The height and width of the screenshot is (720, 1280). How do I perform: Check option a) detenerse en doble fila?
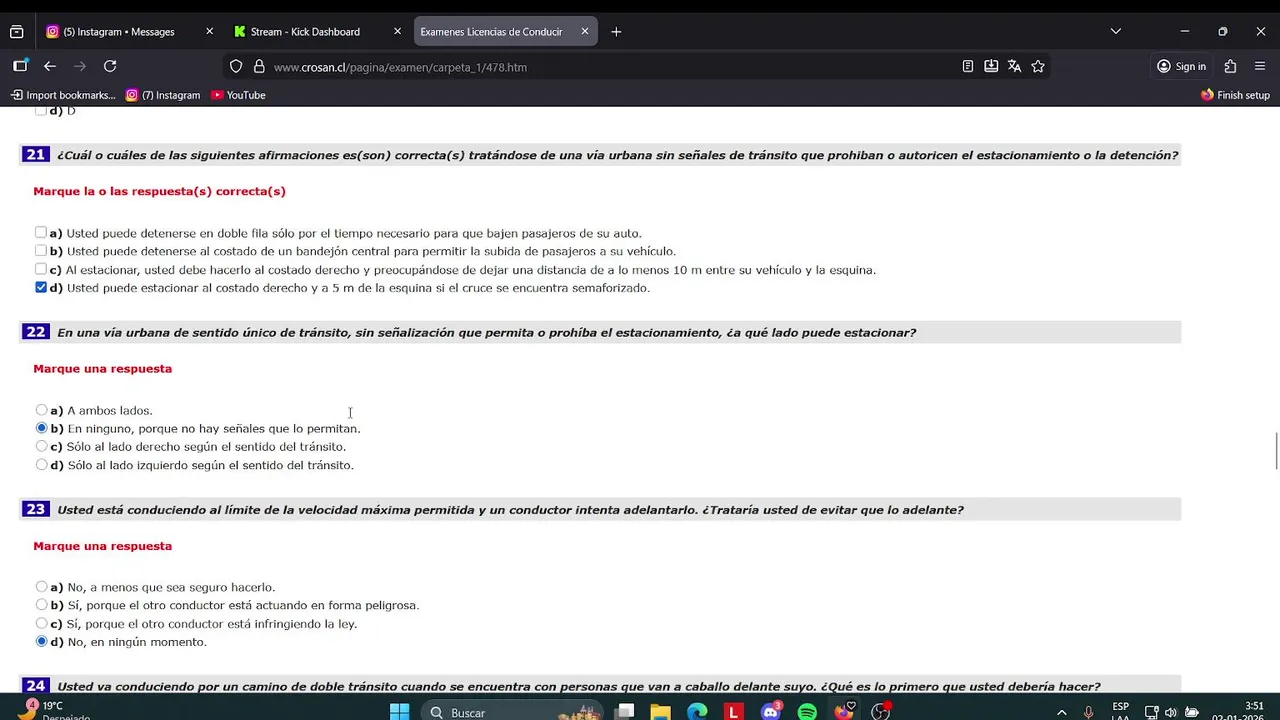click(41, 233)
